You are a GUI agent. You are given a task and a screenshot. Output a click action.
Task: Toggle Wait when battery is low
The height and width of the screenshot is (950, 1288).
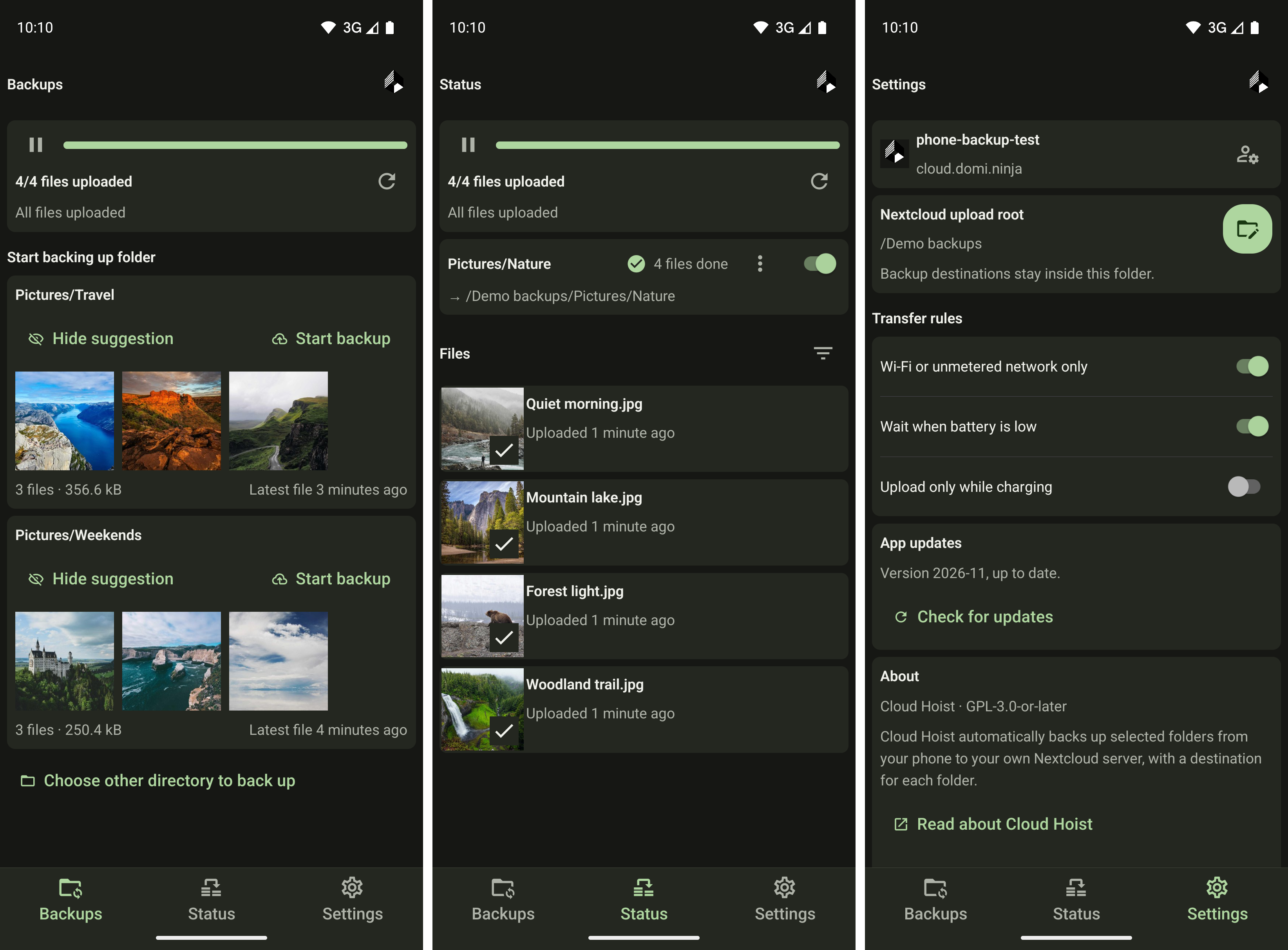1252,426
